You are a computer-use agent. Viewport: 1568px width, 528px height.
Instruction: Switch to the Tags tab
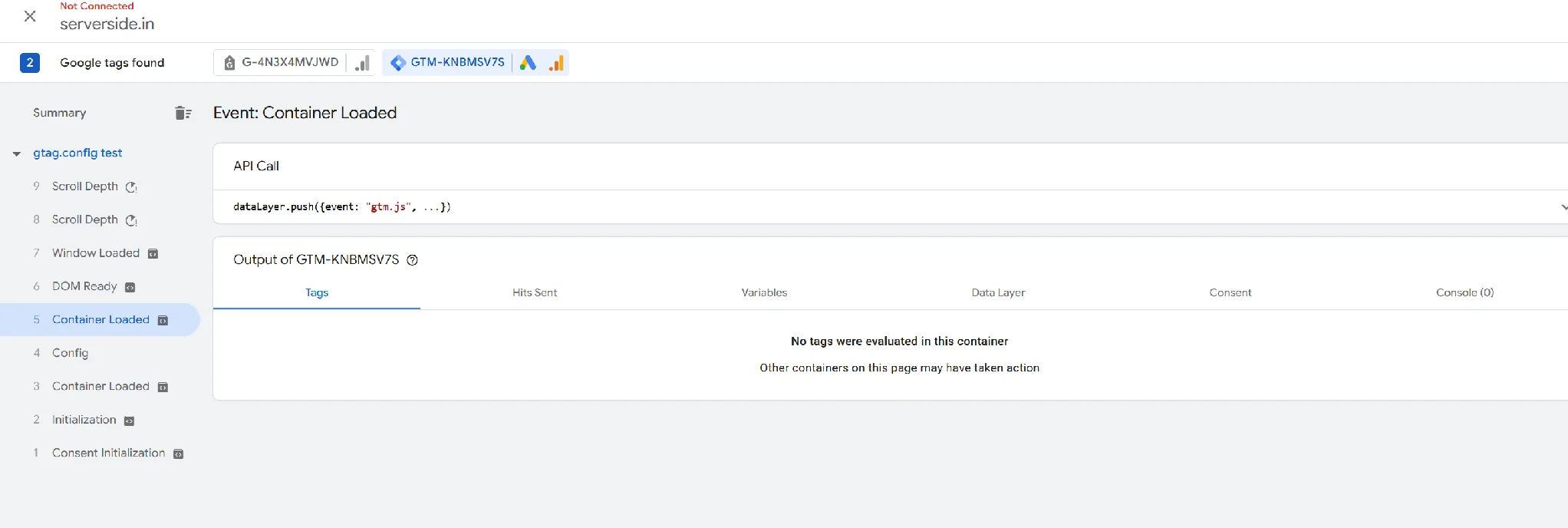pos(317,292)
